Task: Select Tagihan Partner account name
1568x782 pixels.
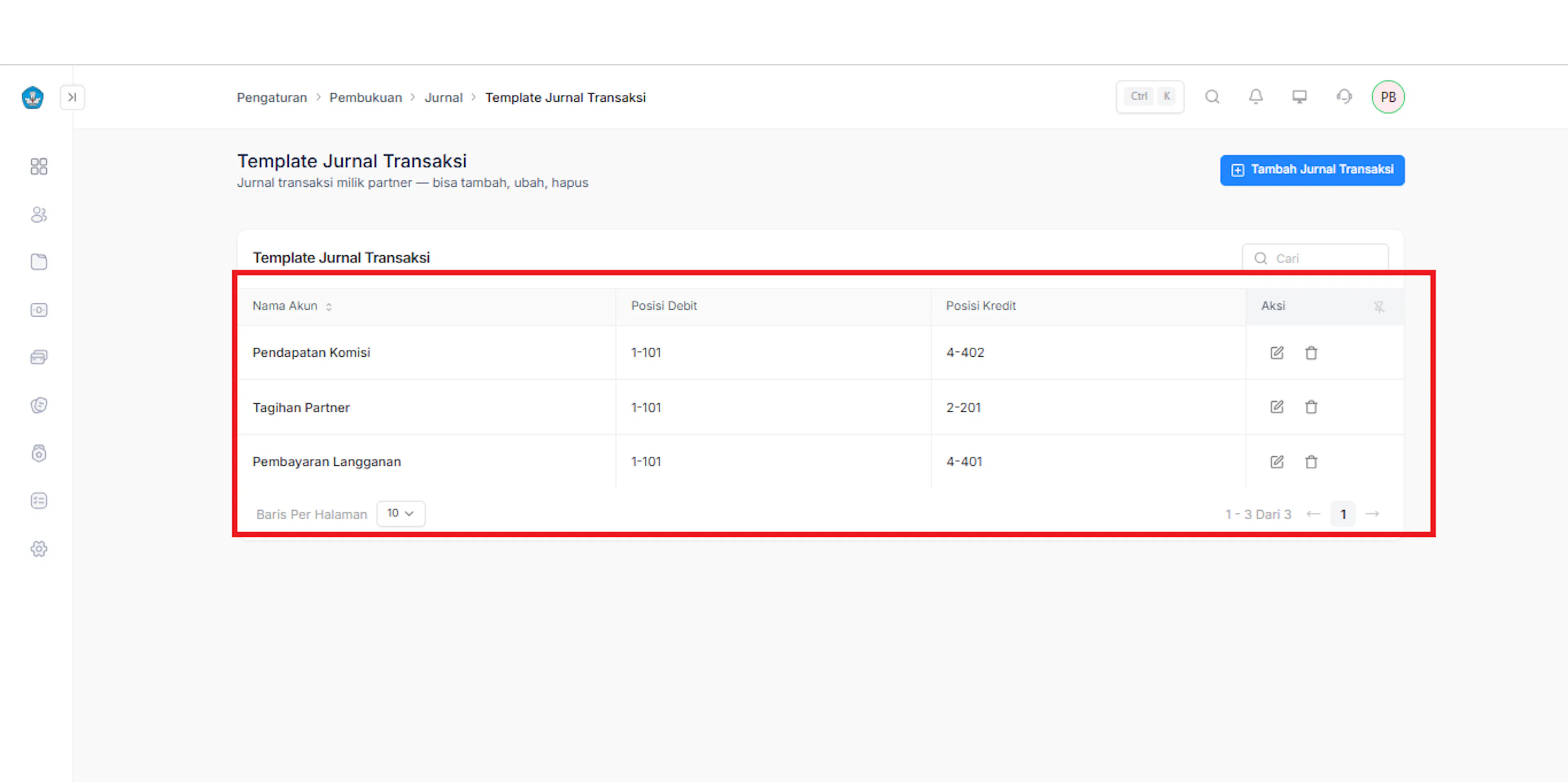Action: 301,407
